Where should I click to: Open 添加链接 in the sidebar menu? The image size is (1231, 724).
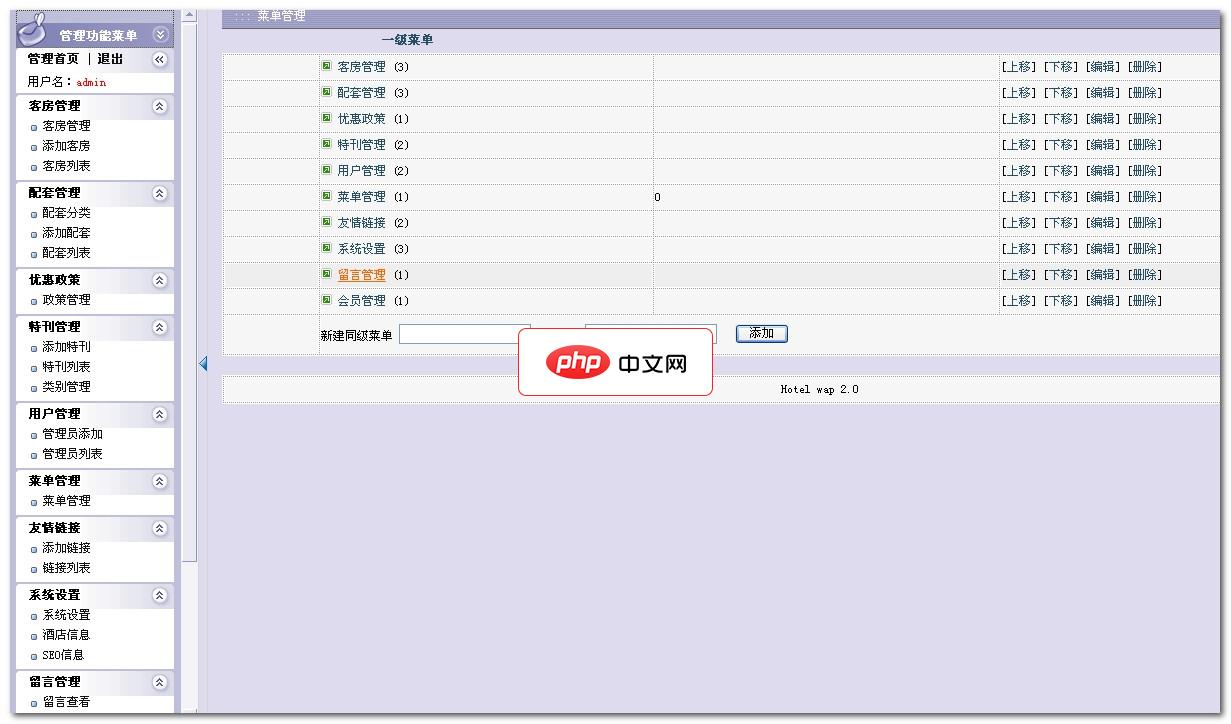pyautogui.click(x=66, y=548)
